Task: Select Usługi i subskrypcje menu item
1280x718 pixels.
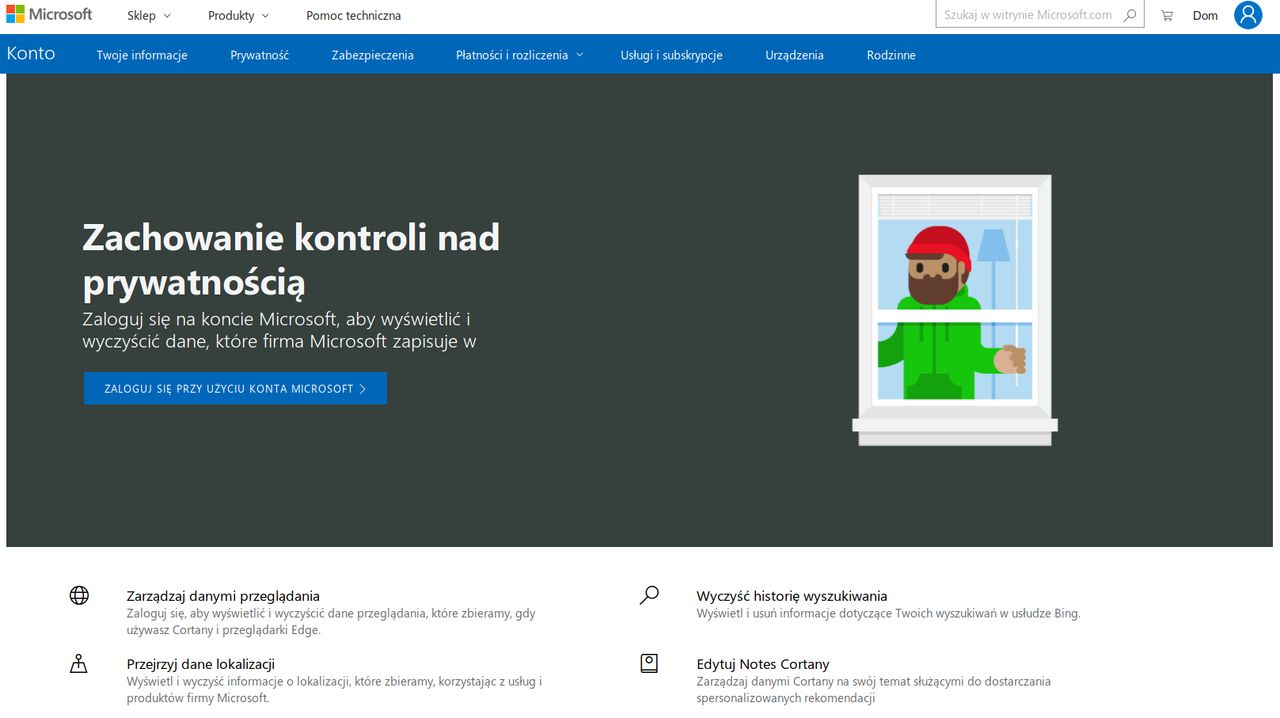Action: (671, 55)
